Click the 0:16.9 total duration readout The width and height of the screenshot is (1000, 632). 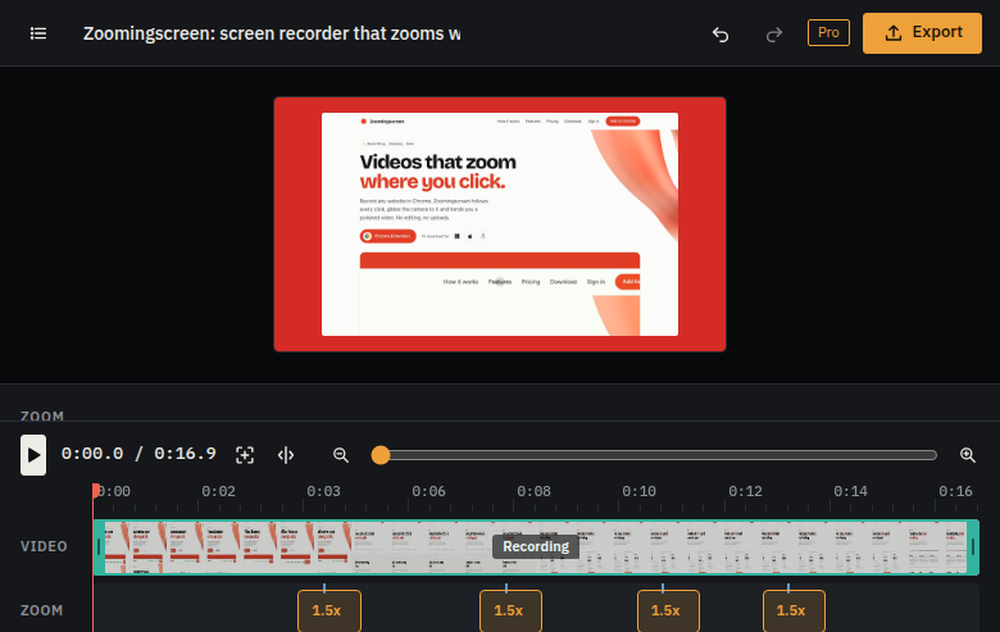pos(185,453)
